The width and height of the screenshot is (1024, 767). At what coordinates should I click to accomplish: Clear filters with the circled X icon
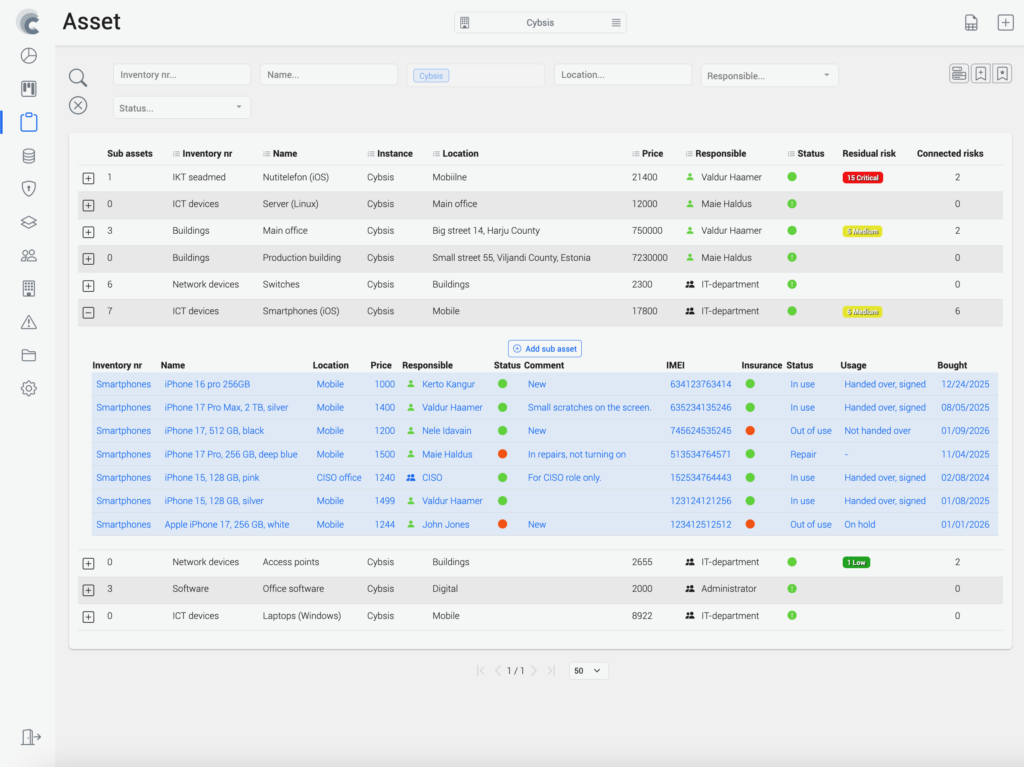tap(78, 106)
